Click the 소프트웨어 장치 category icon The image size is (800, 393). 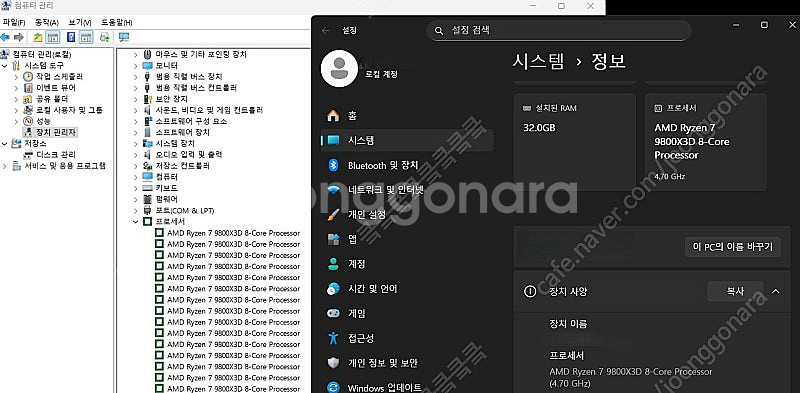click(x=147, y=132)
